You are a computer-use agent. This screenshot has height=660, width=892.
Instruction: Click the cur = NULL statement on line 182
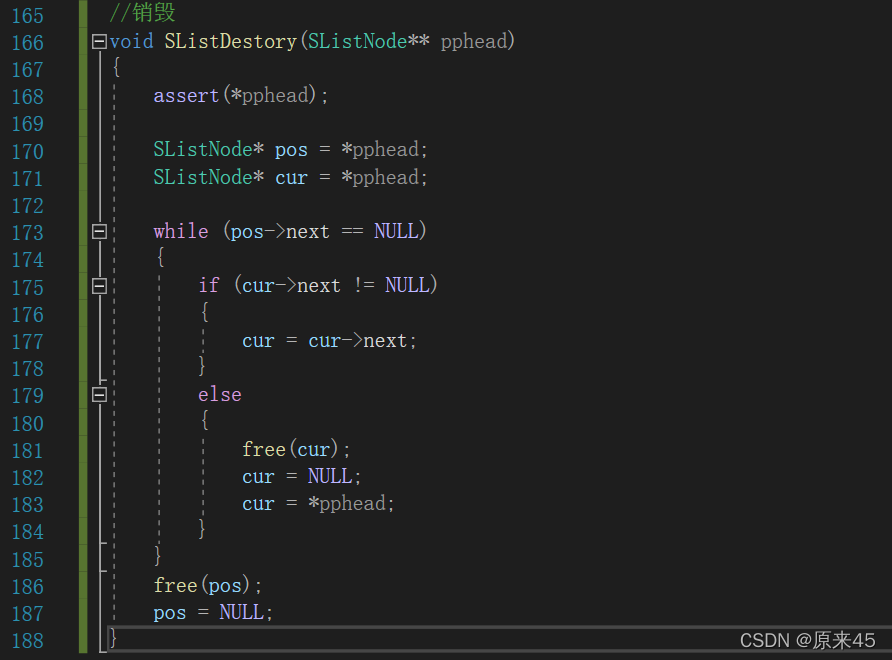click(x=302, y=476)
